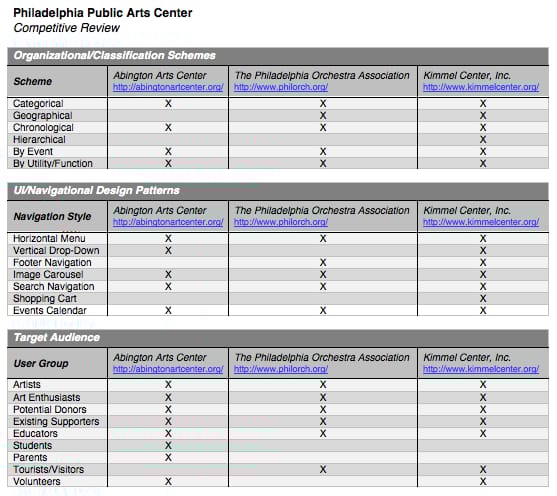Click the 'Geographical' row label

[43, 116]
